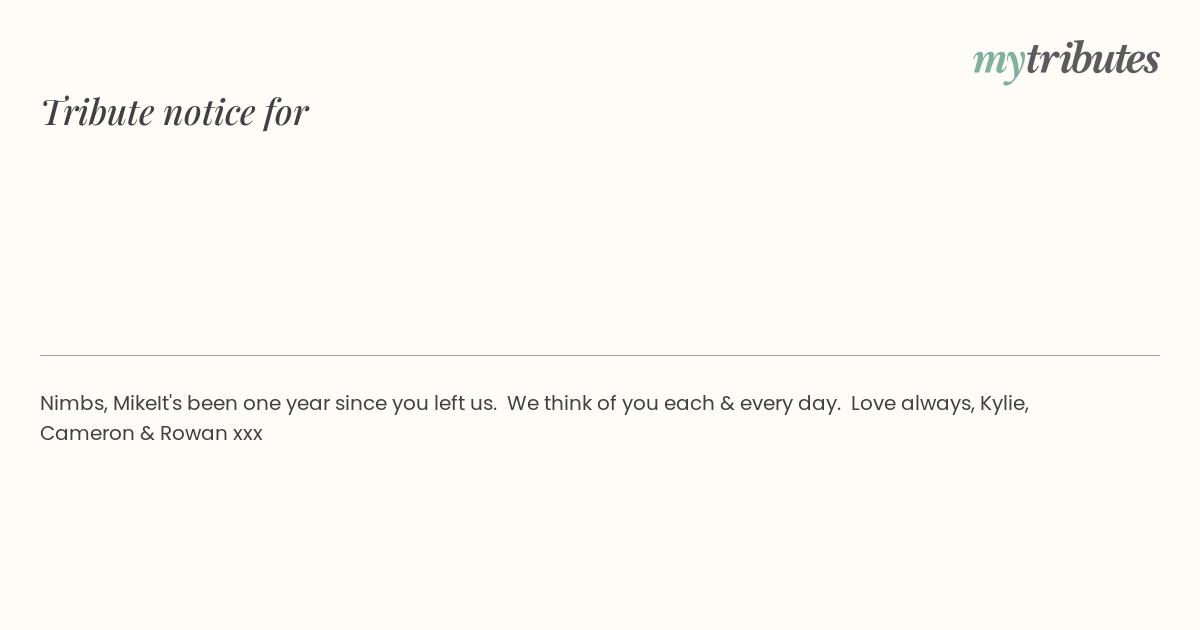Click the phrase "one year" in the message
Screen dimensions: 1200x630
pos(286,404)
